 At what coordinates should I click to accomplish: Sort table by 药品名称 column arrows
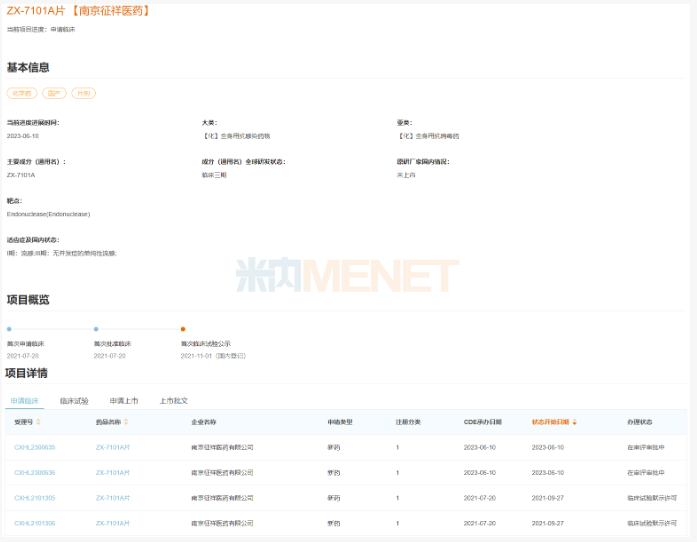point(126,422)
